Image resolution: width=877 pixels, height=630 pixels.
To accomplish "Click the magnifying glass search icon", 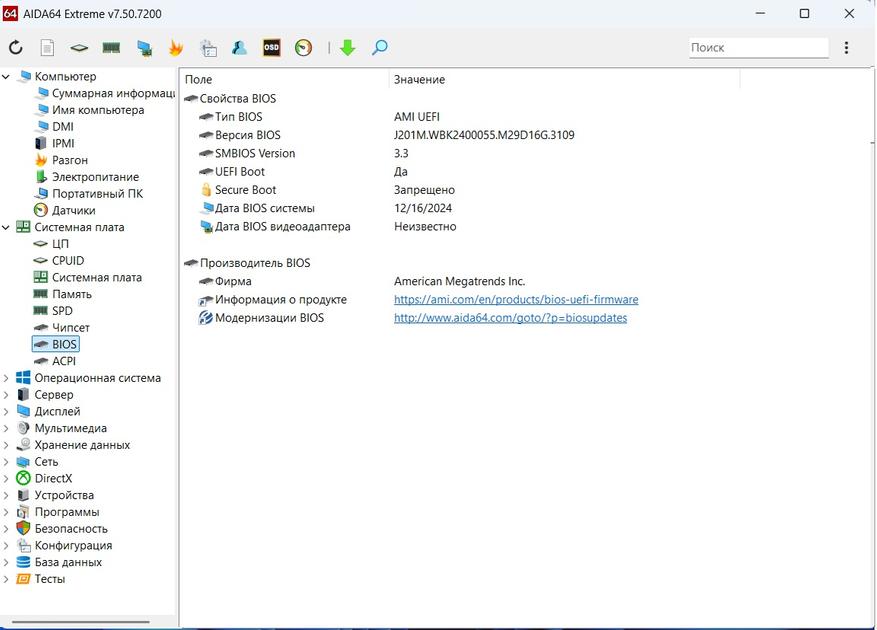I will coord(380,48).
